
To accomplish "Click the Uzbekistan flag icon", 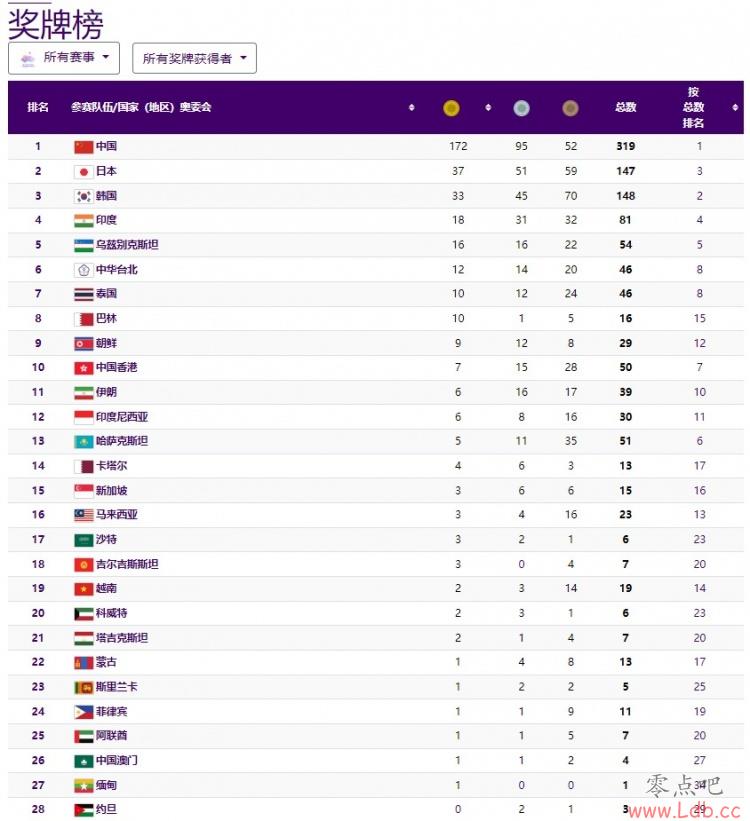I will [x=84, y=245].
